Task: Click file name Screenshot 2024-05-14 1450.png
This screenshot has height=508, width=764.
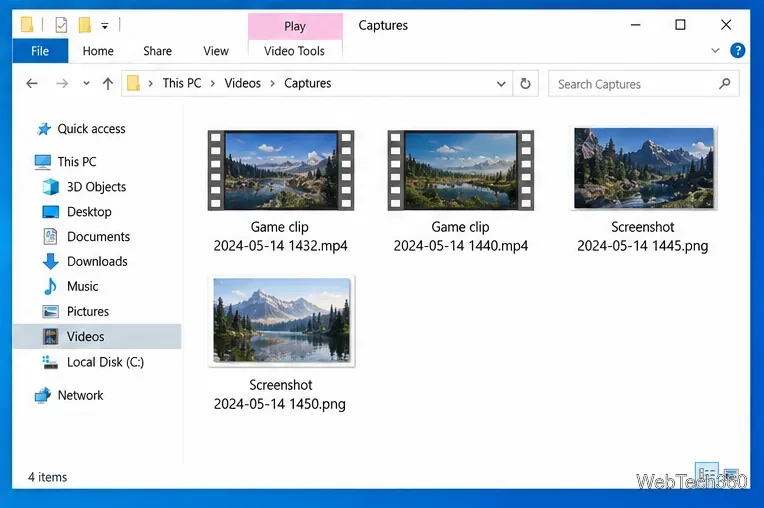Action: [280, 395]
